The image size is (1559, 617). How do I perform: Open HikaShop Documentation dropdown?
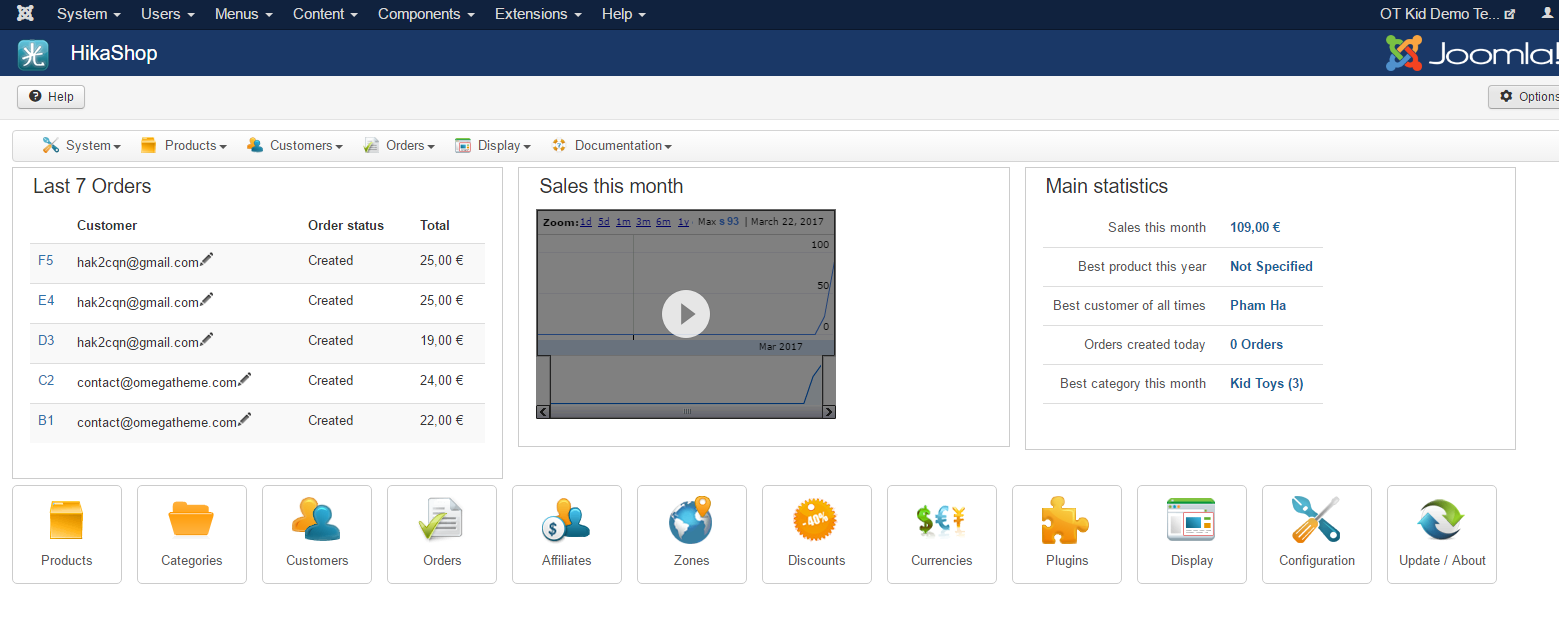pos(611,145)
